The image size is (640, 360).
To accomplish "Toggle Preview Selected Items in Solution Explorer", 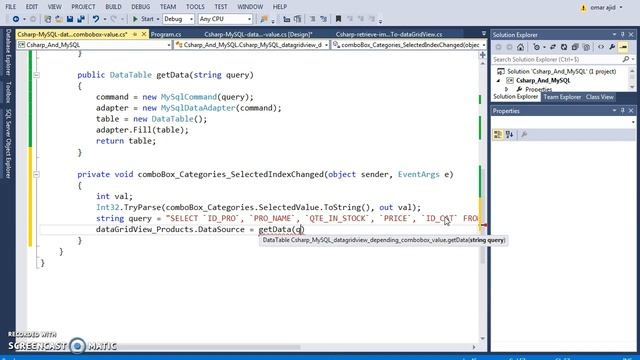I will (623, 47).
